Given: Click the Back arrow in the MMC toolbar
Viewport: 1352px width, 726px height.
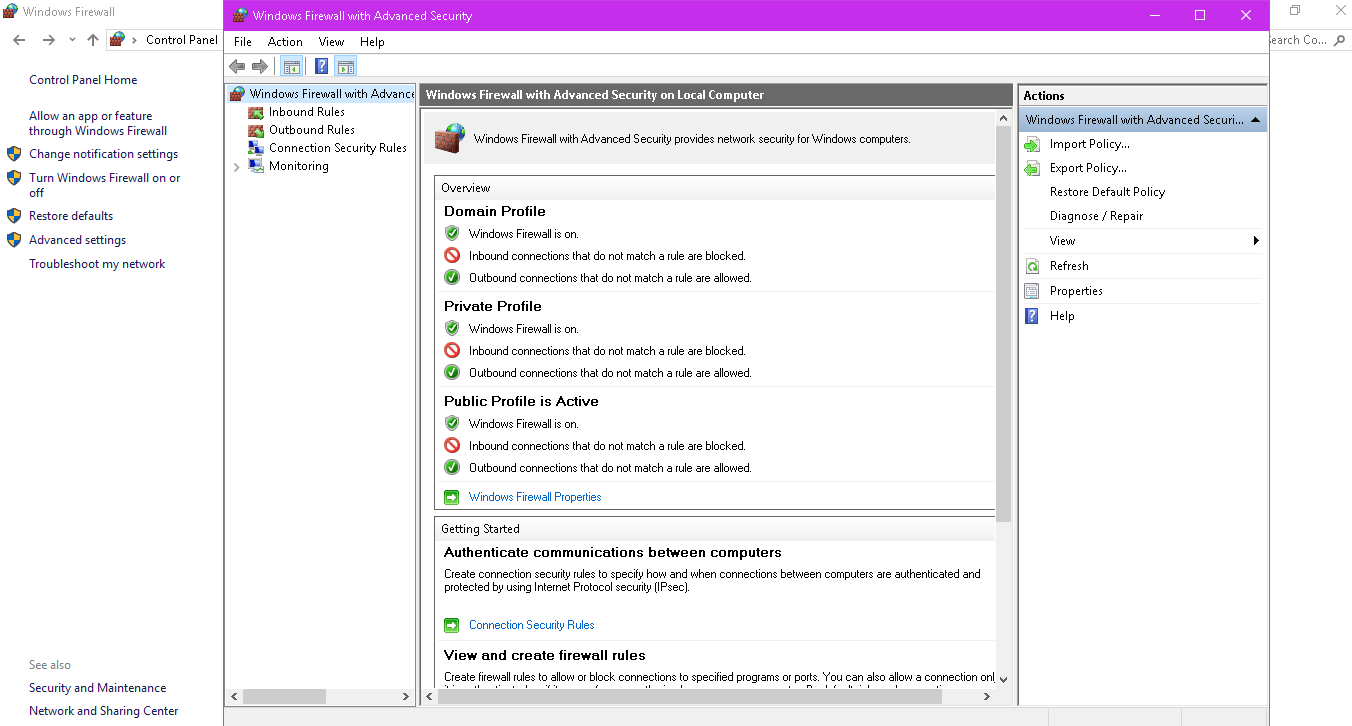Looking at the screenshot, I should 237,67.
